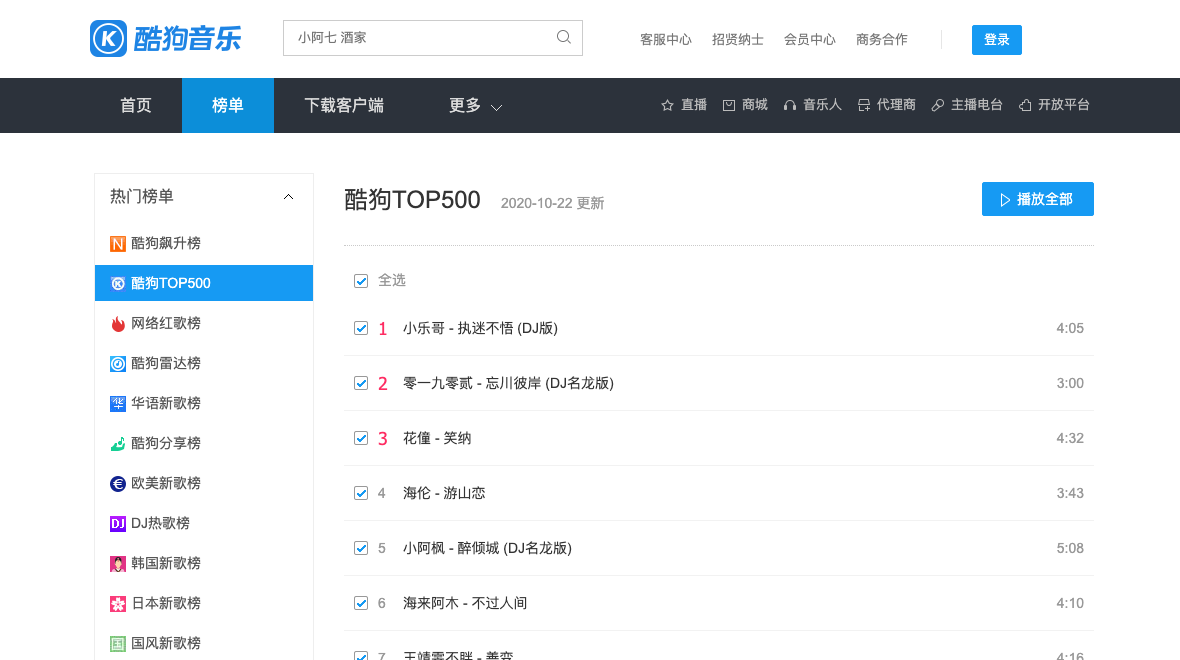Play song 花僮 - 笑纳
The width and height of the screenshot is (1180, 660).
(436, 438)
